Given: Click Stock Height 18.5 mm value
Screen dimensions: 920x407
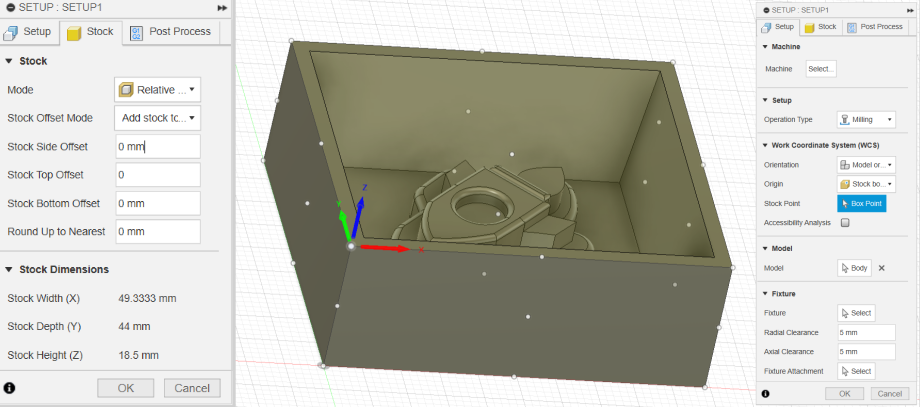Looking at the screenshot, I should [138, 355].
